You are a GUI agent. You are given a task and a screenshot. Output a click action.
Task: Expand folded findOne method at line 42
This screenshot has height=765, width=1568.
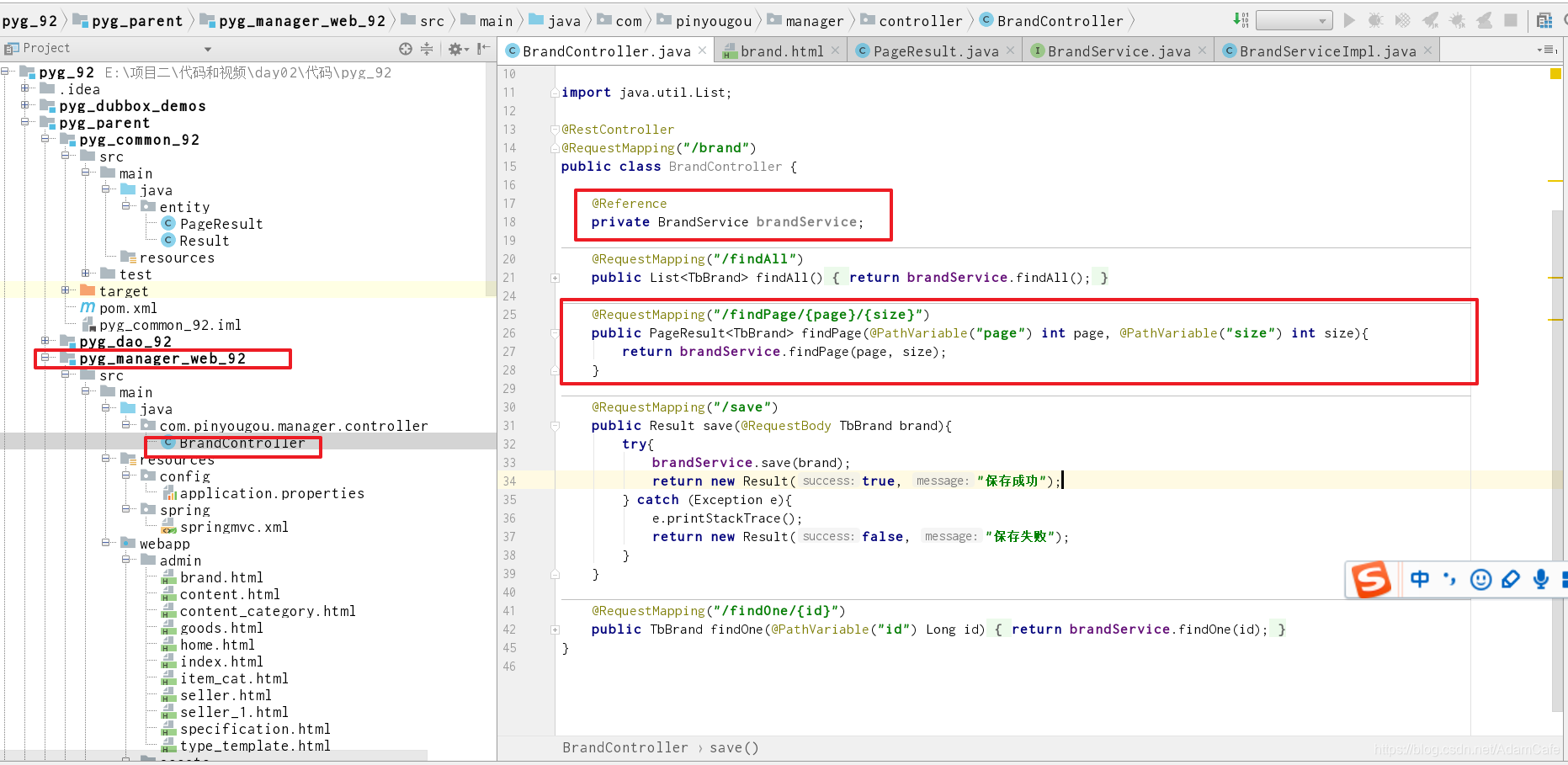555,630
